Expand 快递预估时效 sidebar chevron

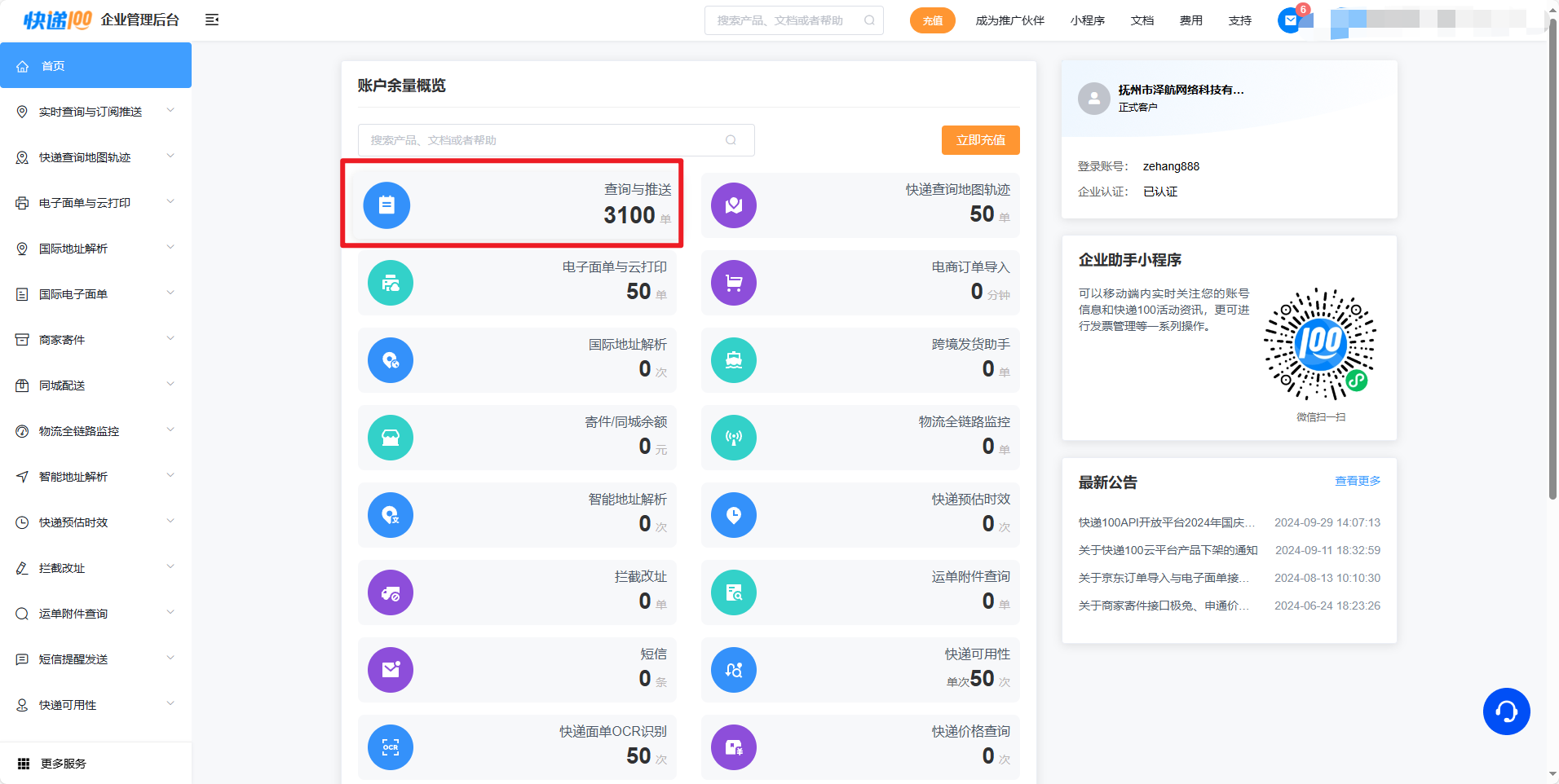[170, 521]
